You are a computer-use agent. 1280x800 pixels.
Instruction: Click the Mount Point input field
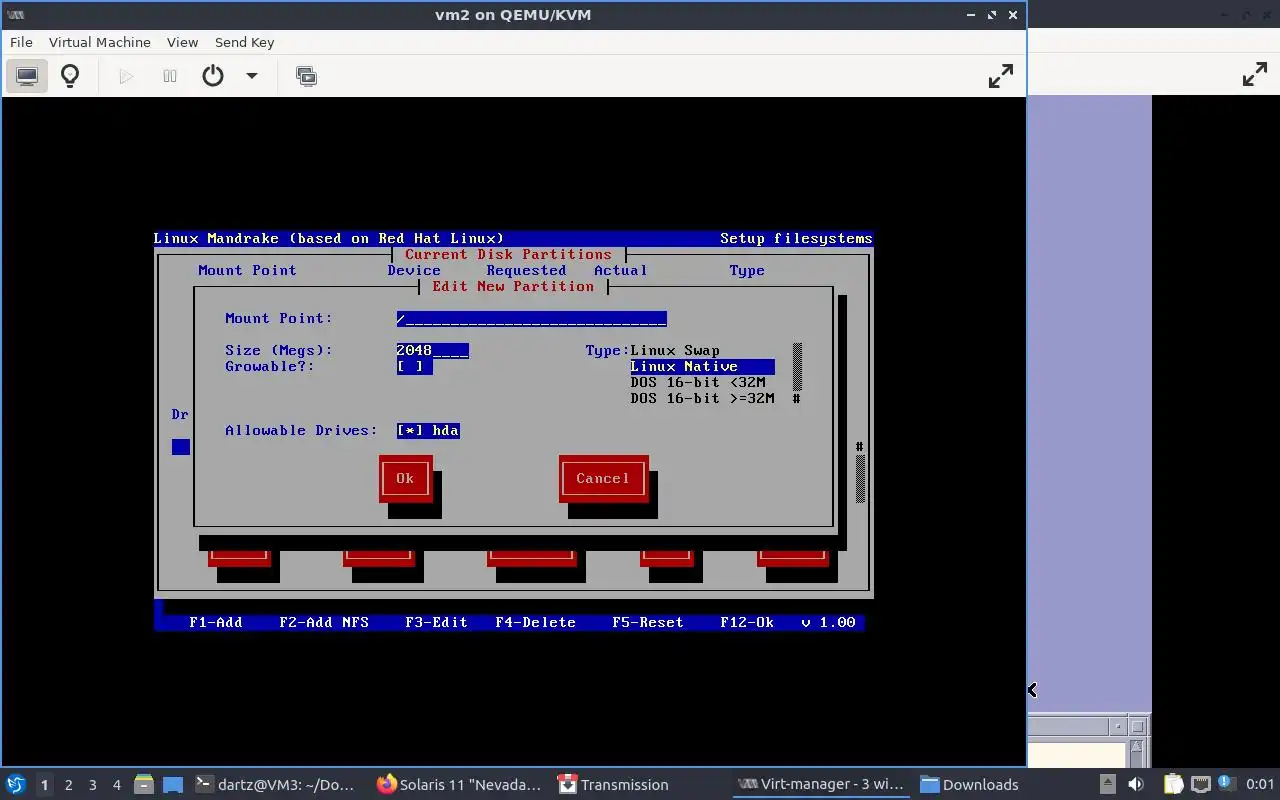tap(531, 318)
